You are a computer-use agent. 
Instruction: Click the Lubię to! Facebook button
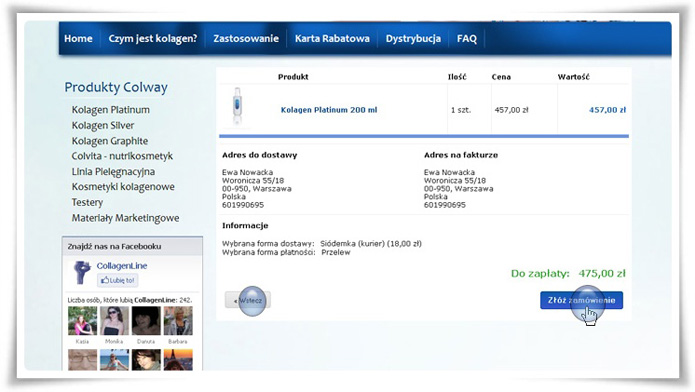coord(117,280)
